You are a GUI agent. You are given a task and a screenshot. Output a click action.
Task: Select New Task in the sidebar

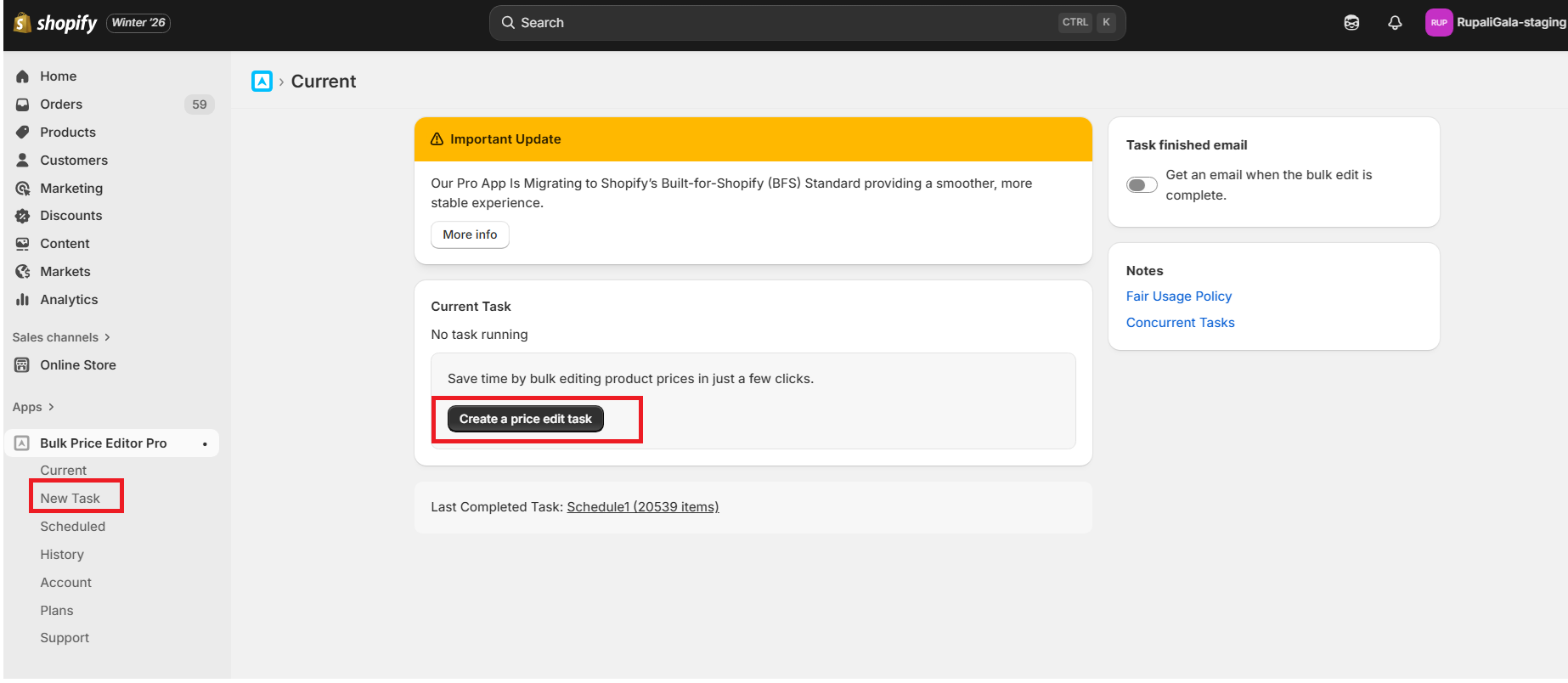coord(71,499)
